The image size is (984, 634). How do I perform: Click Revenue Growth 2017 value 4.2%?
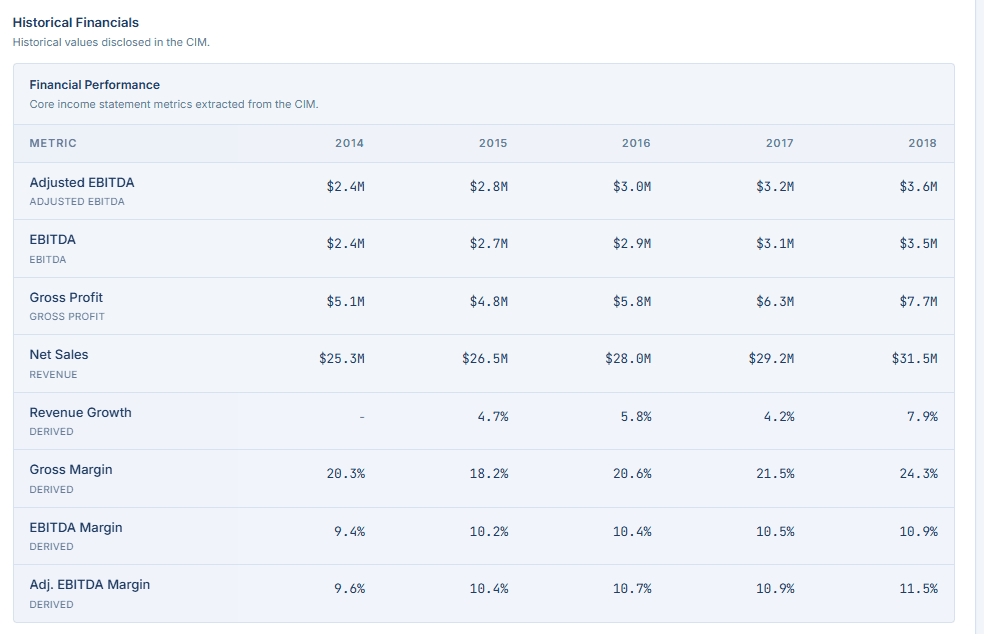tap(779, 416)
